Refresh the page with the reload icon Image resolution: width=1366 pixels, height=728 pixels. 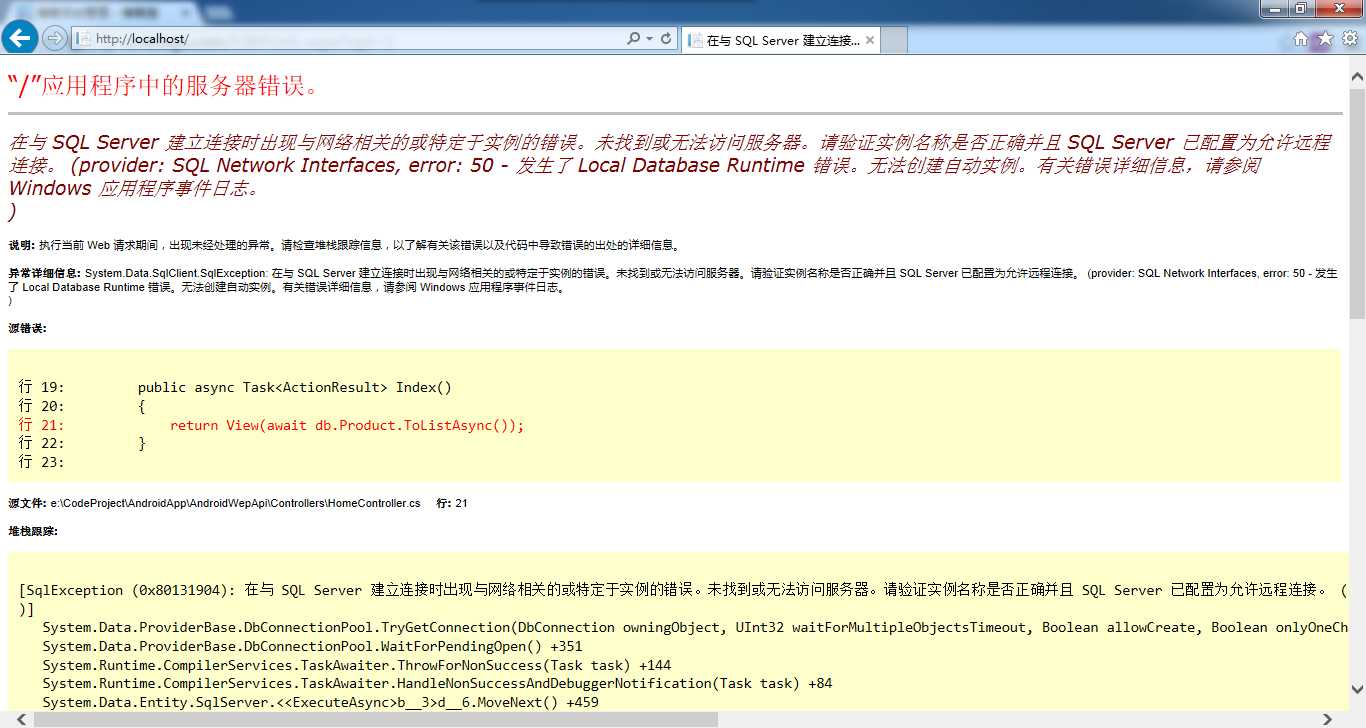click(x=667, y=38)
